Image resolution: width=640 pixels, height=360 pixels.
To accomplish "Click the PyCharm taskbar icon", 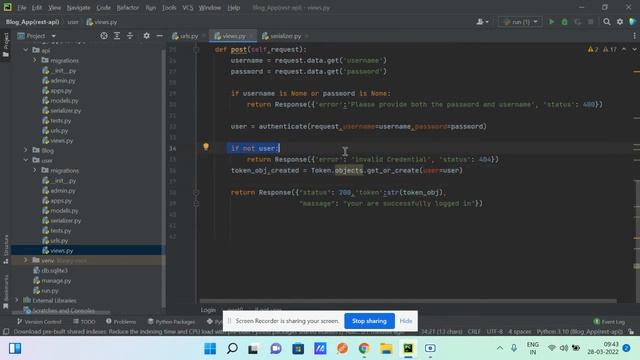I will [408, 349].
